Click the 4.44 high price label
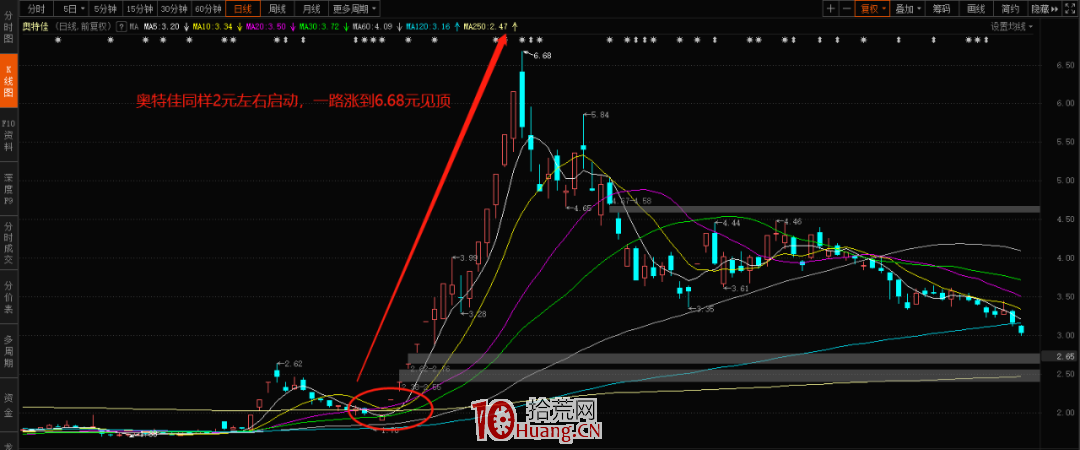Image resolution: width=1080 pixels, height=450 pixels. (731, 223)
